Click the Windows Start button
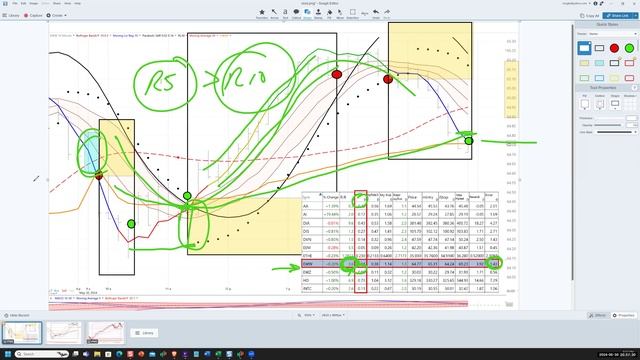This screenshot has height=360, width=640. [x=7, y=354]
